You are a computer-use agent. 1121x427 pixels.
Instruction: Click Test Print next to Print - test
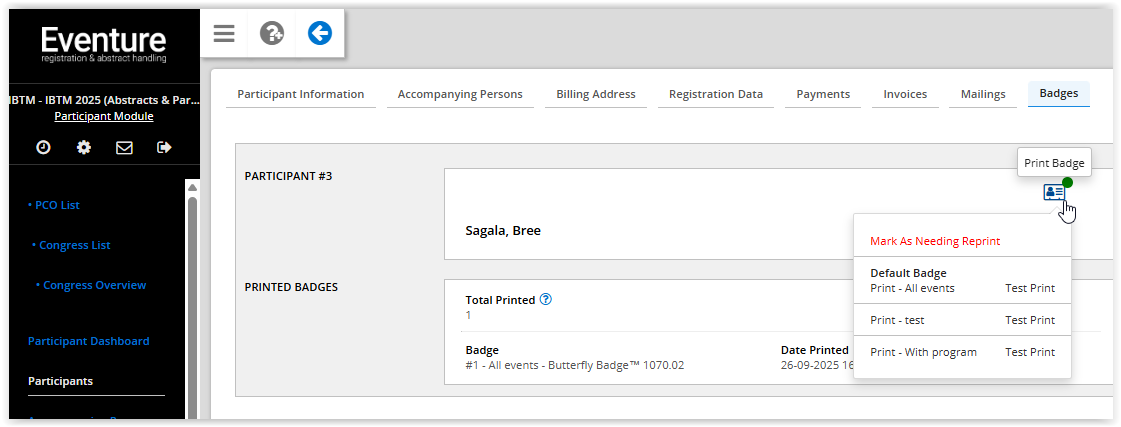(1030, 320)
